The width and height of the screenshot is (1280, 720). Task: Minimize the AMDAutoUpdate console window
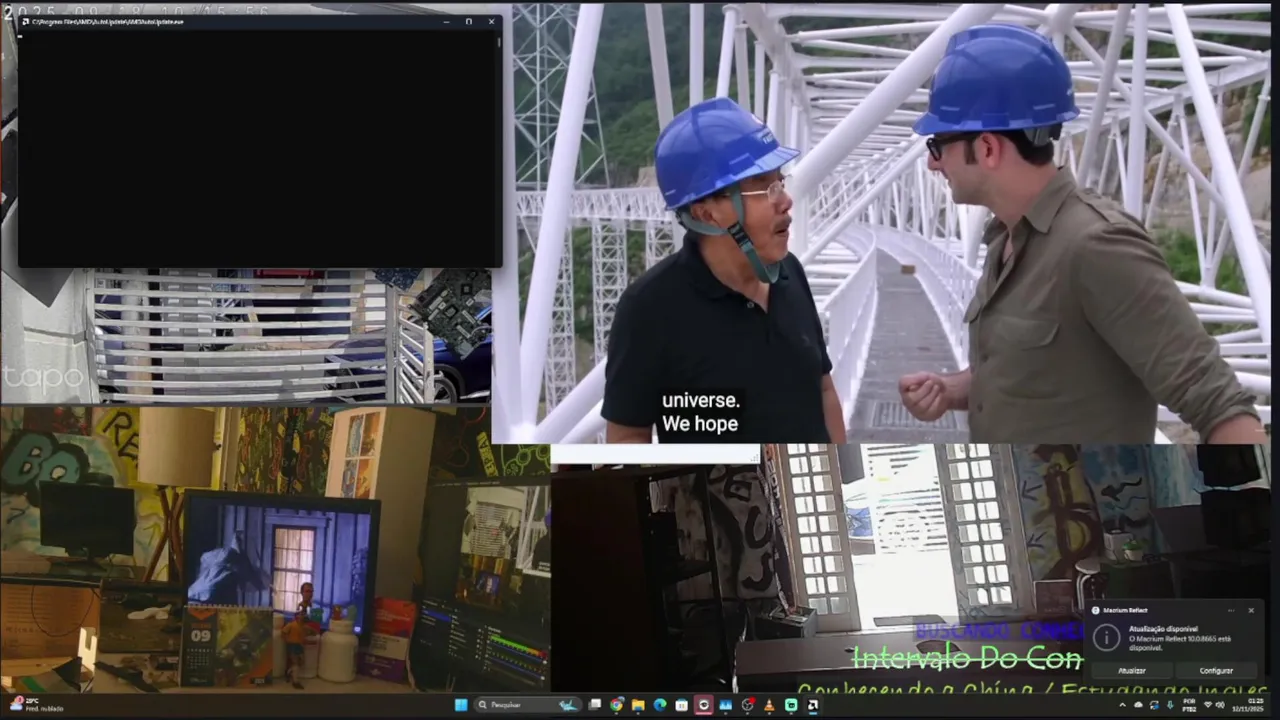coord(446,21)
